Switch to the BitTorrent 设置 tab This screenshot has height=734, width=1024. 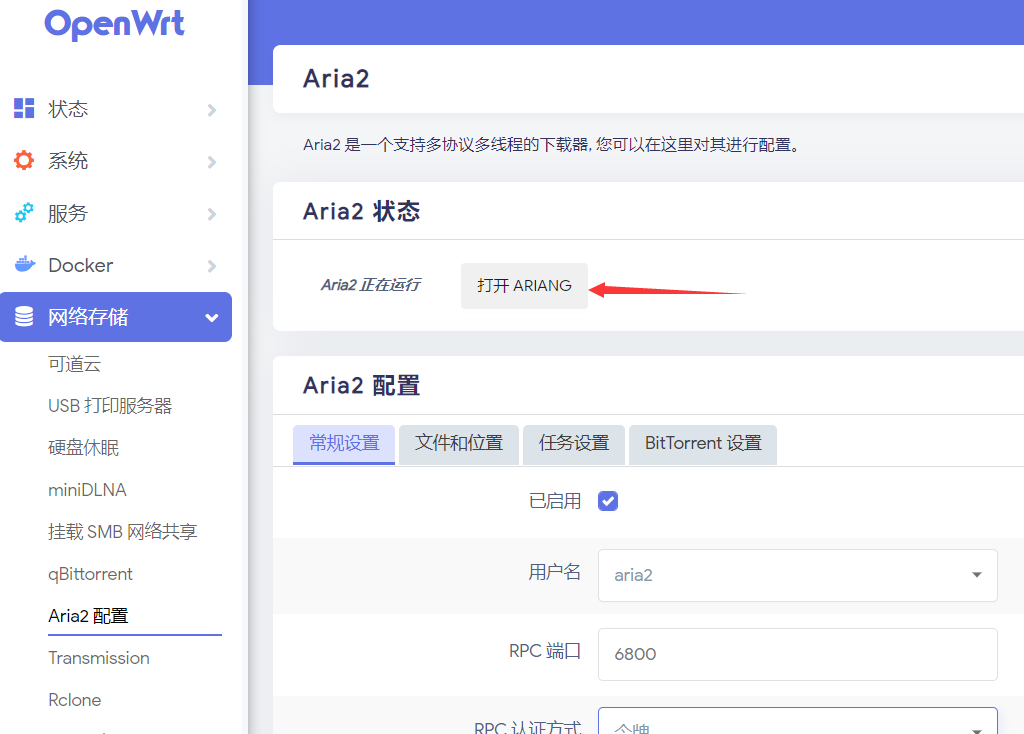(703, 444)
